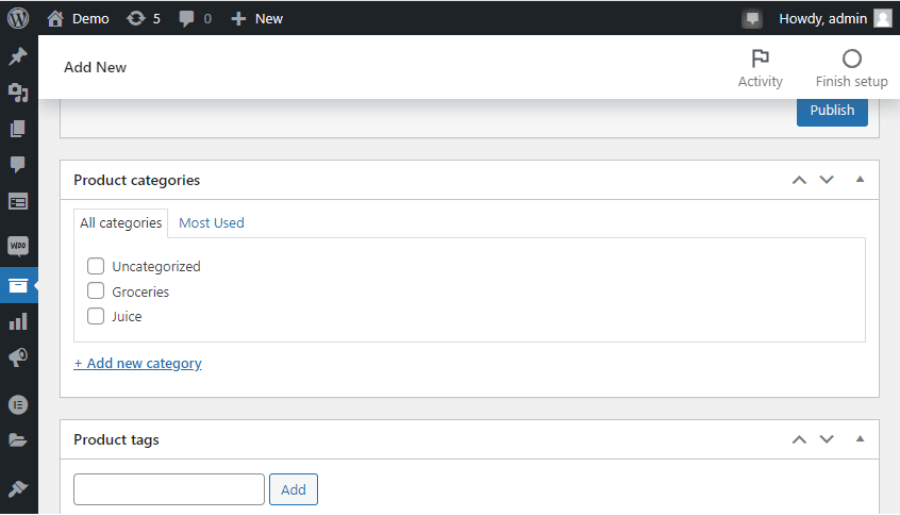Open the Media library sidebar icon
900x515 pixels.
coord(18,92)
